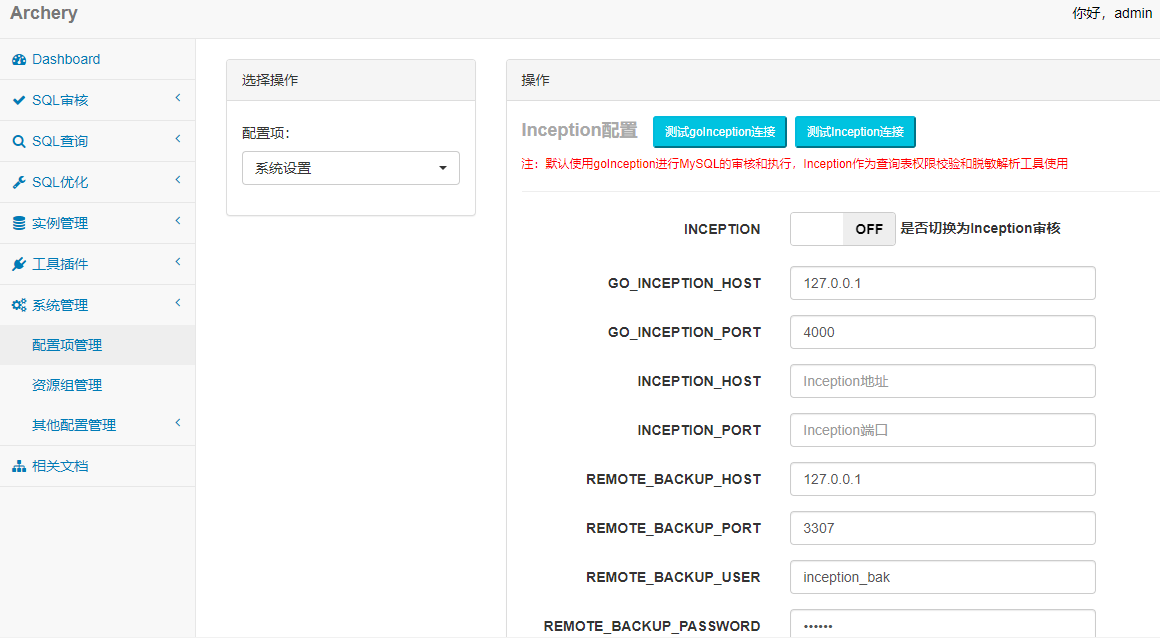Expand the 实例管理 menu chevron
Viewport: 1160px width, 638px height.
point(178,221)
